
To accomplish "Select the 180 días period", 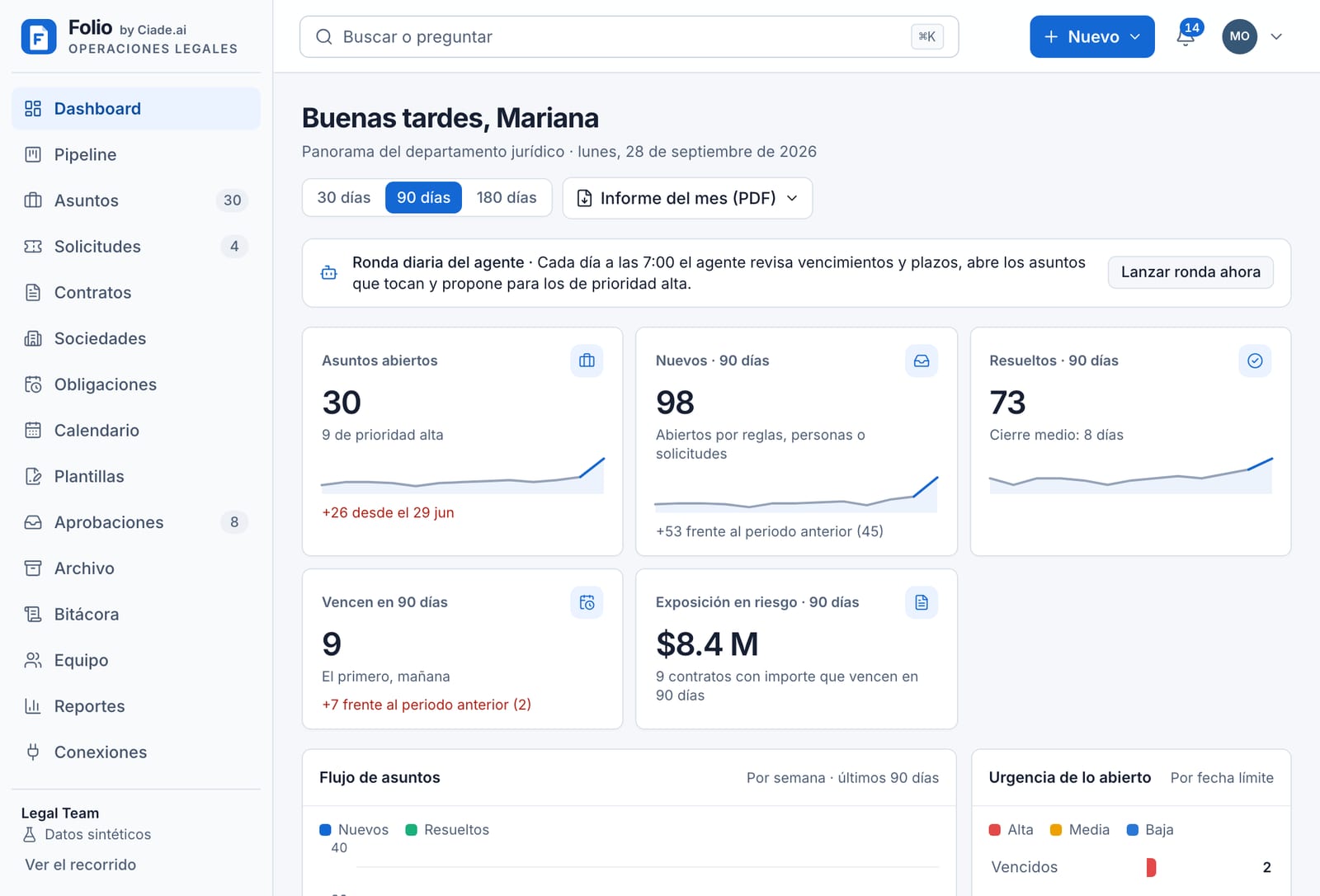I will [507, 197].
